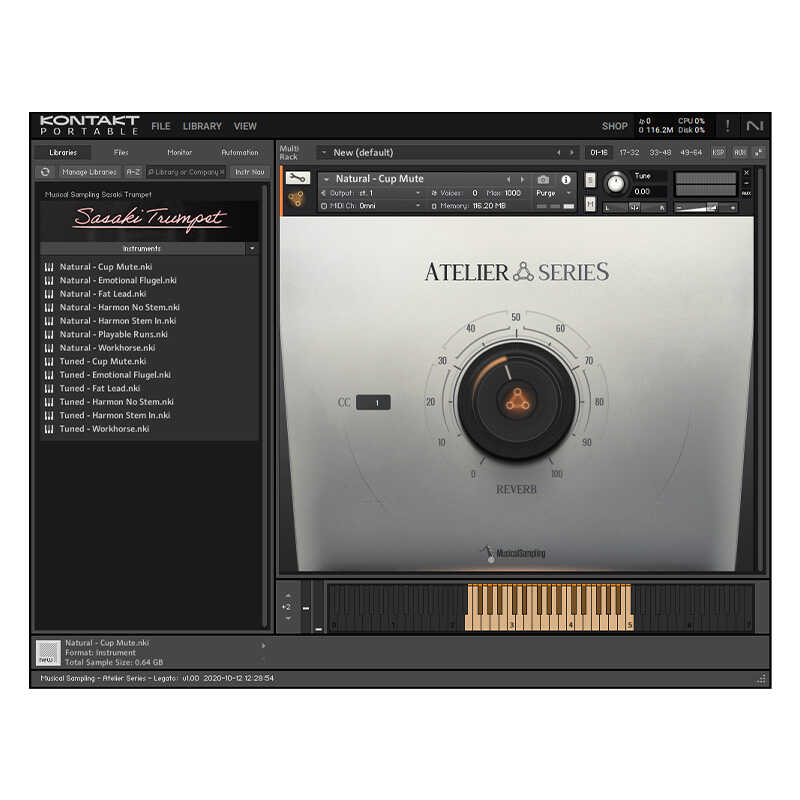The width and height of the screenshot is (800, 800).
Task: Click the Sasaki Trumpet library banner
Action: pos(150,219)
